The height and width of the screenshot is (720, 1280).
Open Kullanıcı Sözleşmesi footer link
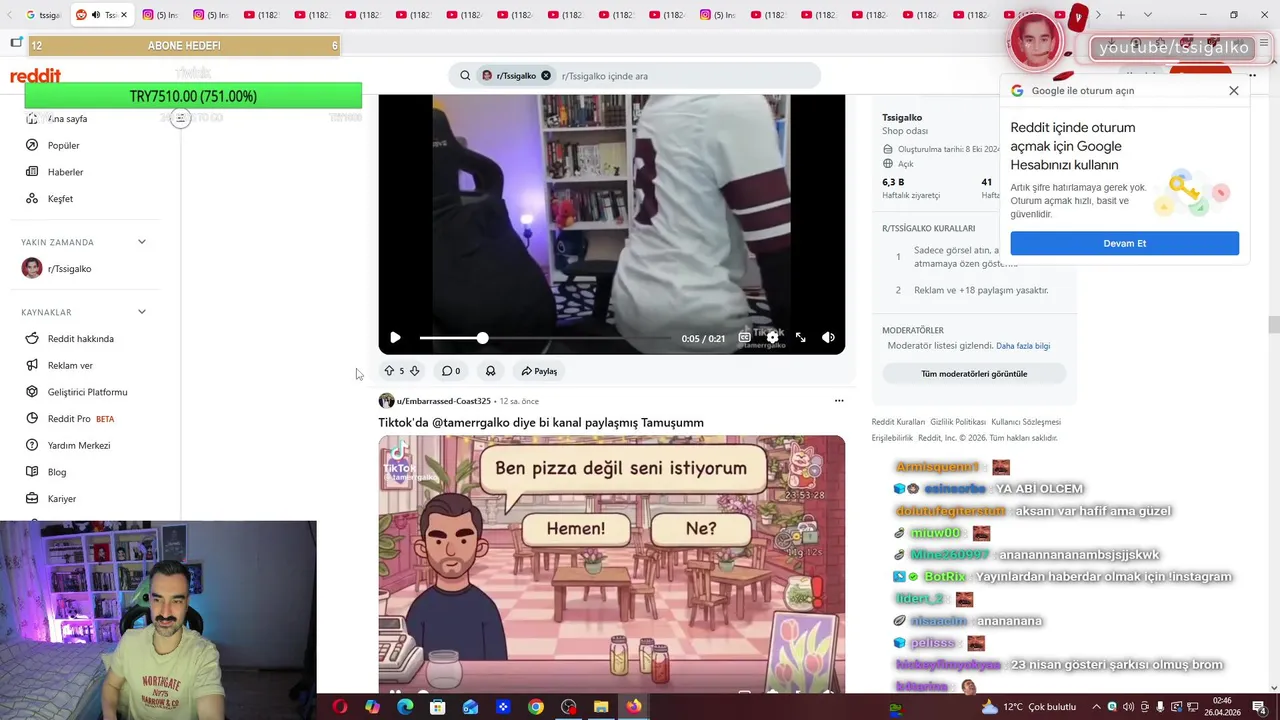coord(1025,422)
